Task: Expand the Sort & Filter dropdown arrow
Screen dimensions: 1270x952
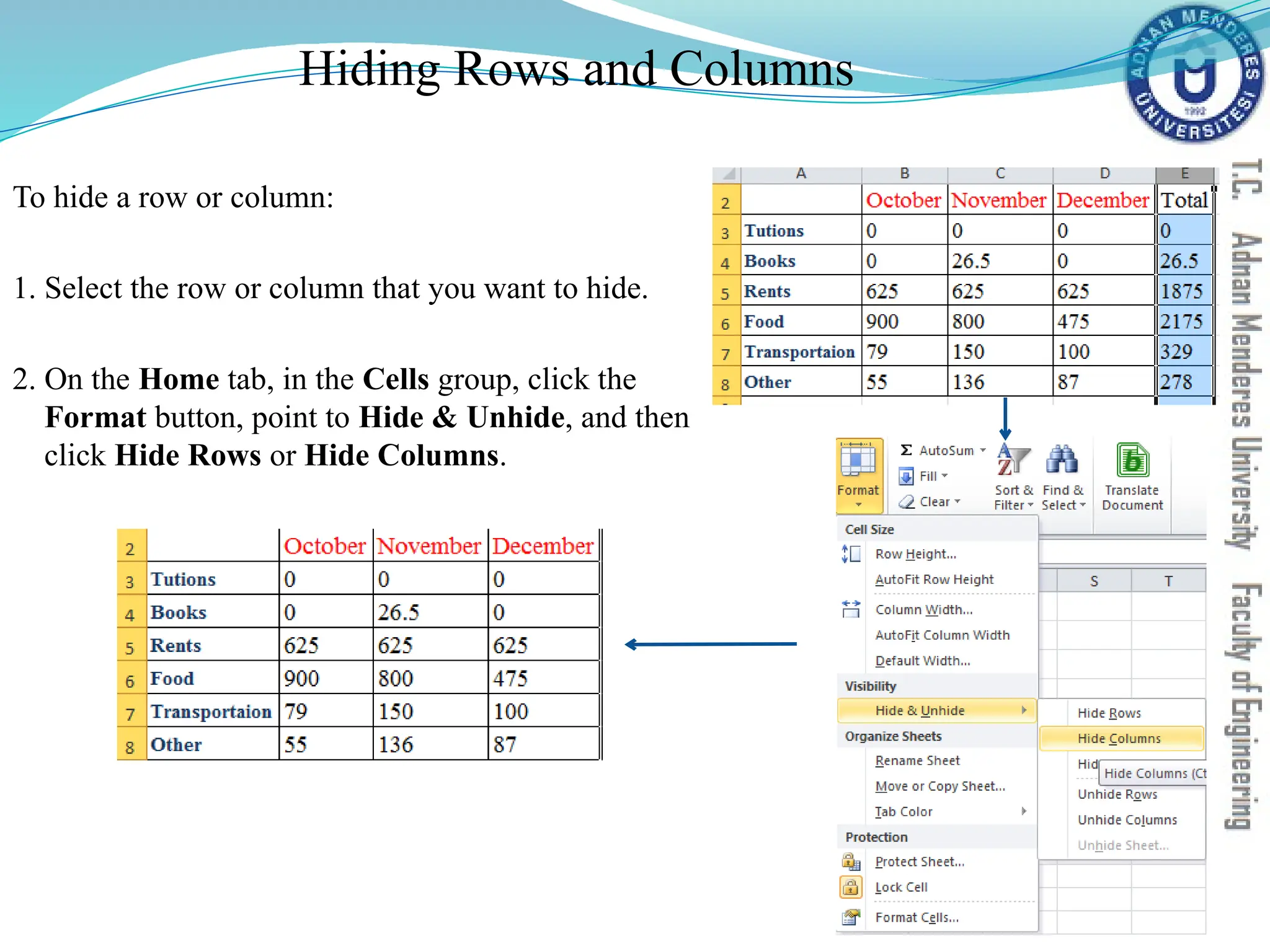Action: [x=1030, y=505]
